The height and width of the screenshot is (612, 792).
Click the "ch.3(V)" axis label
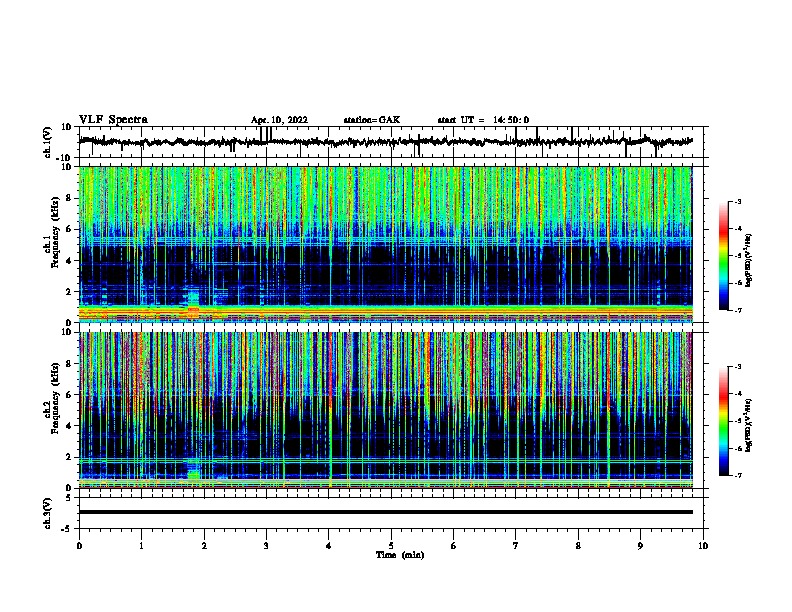(x=48, y=513)
